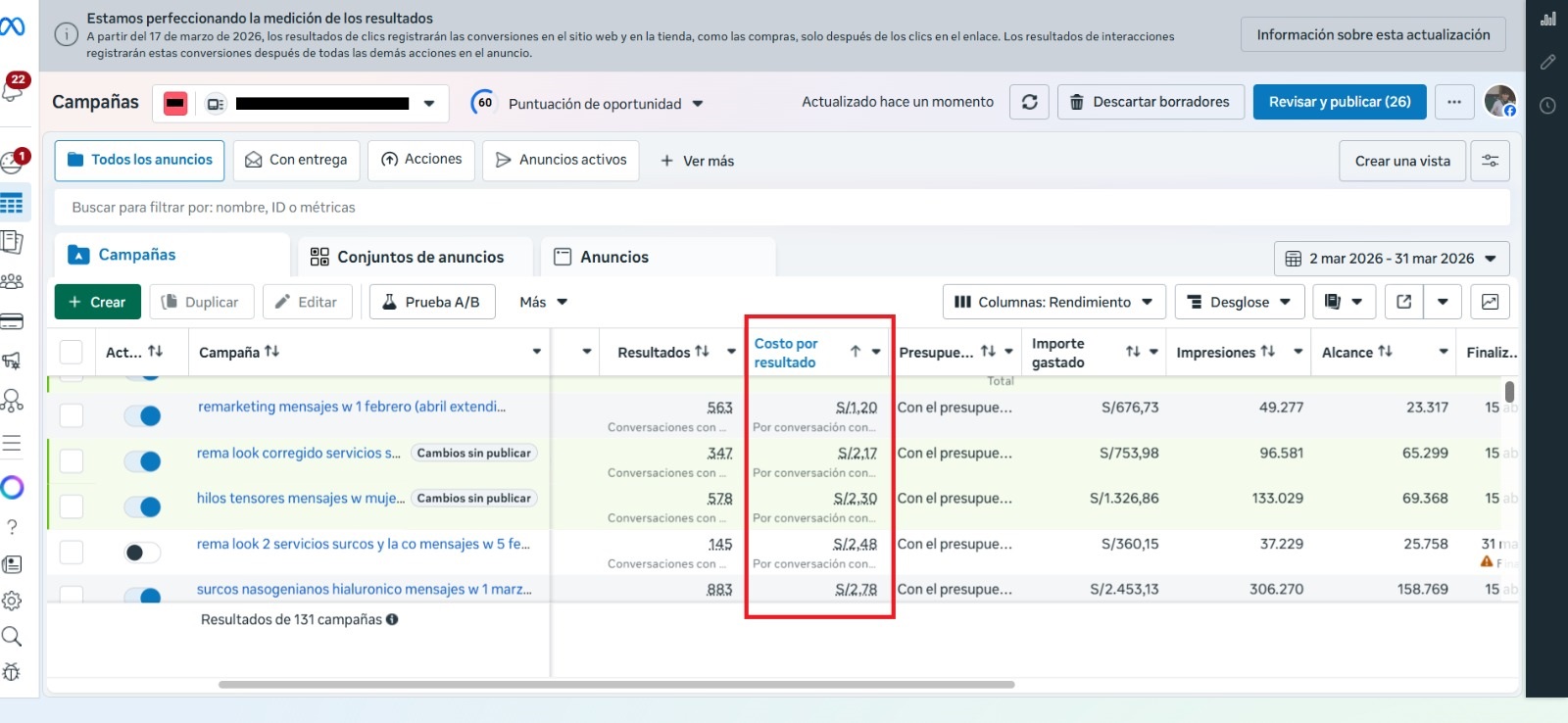Tick checkbox for hilos tensores campaign
1568x723 pixels.
72,506
